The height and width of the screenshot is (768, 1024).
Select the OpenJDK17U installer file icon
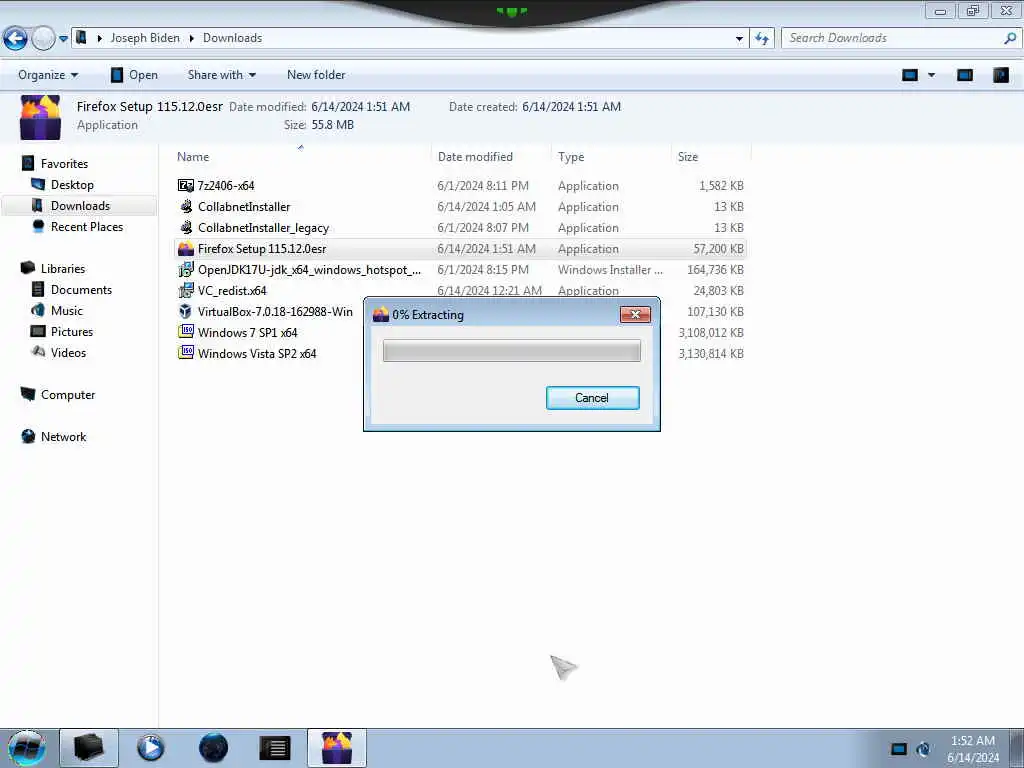(x=185, y=270)
